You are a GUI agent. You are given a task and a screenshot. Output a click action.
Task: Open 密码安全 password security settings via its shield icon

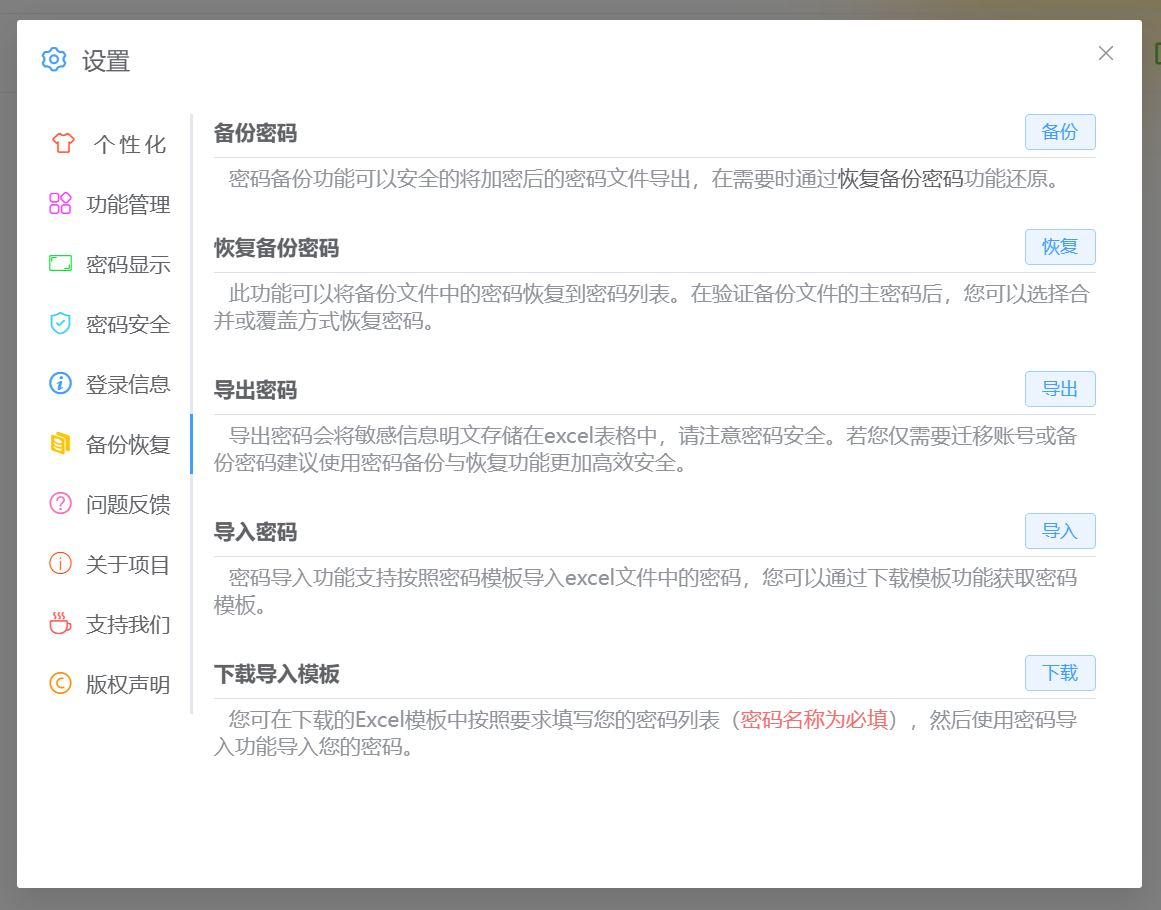click(x=61, y=324)
